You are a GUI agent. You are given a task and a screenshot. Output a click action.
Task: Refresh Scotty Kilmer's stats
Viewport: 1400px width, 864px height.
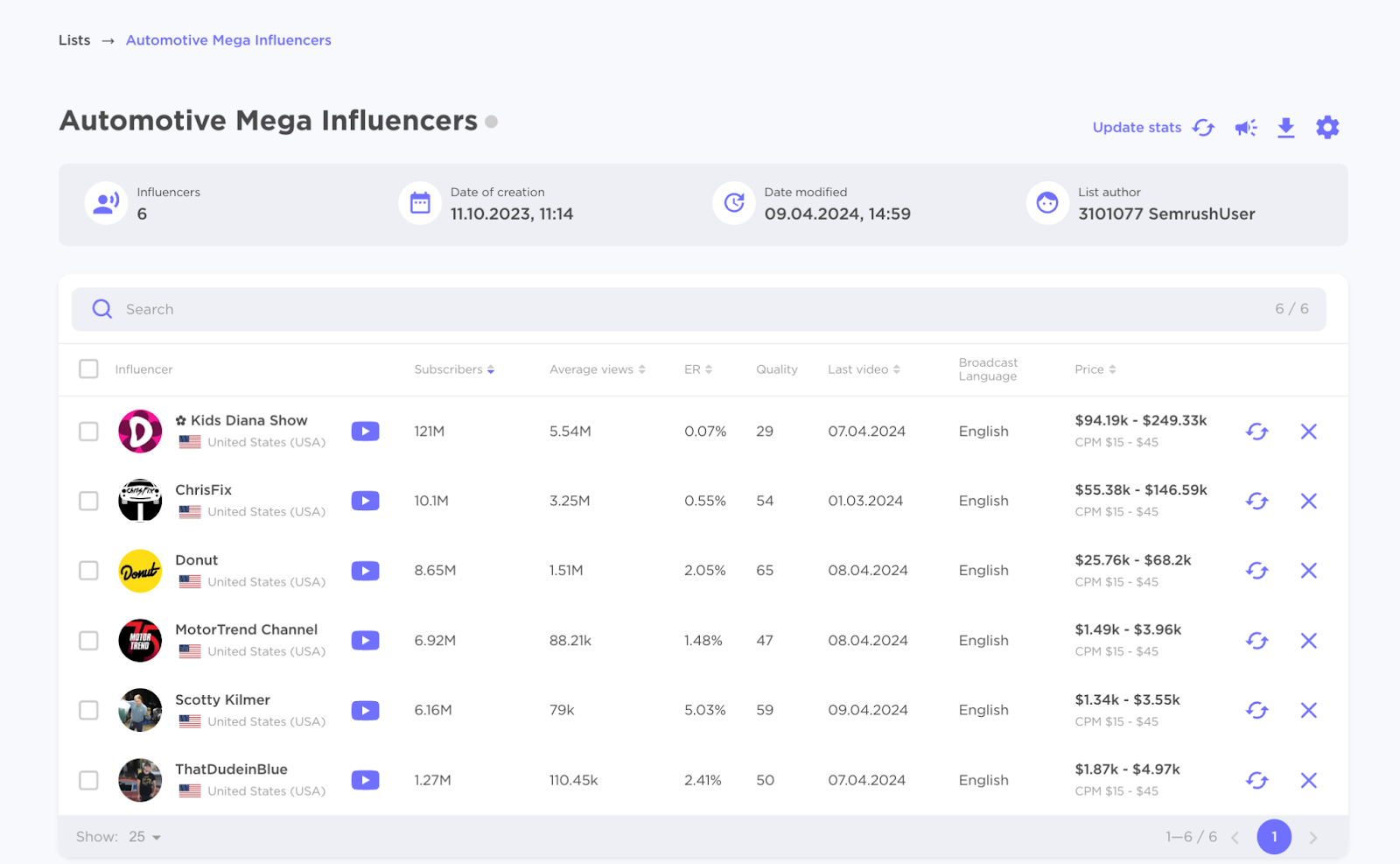coord(1257,710)
